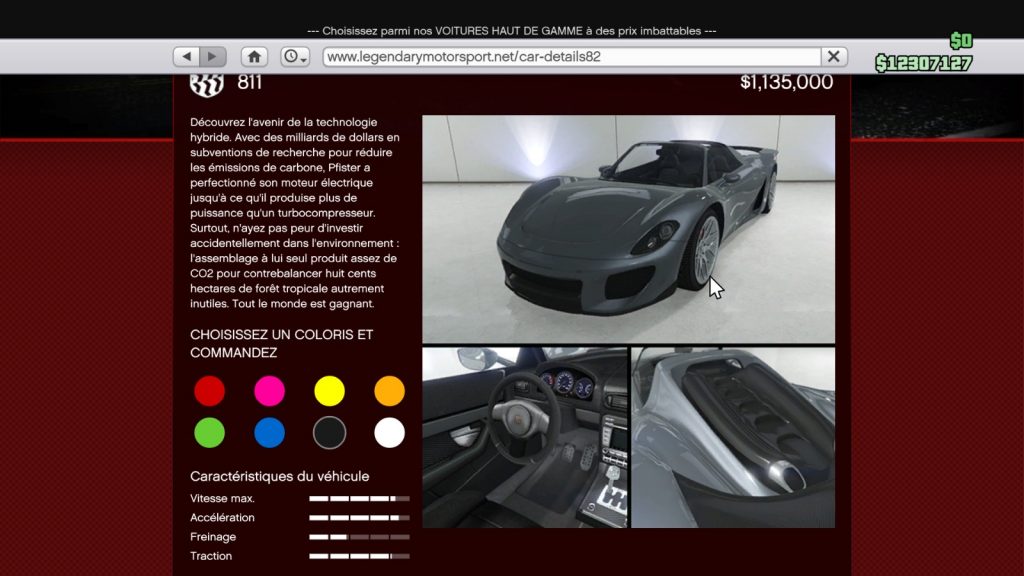
Task: Click the vehicle description paragraph
Action: pyautogui.click(x=295, y=213)
